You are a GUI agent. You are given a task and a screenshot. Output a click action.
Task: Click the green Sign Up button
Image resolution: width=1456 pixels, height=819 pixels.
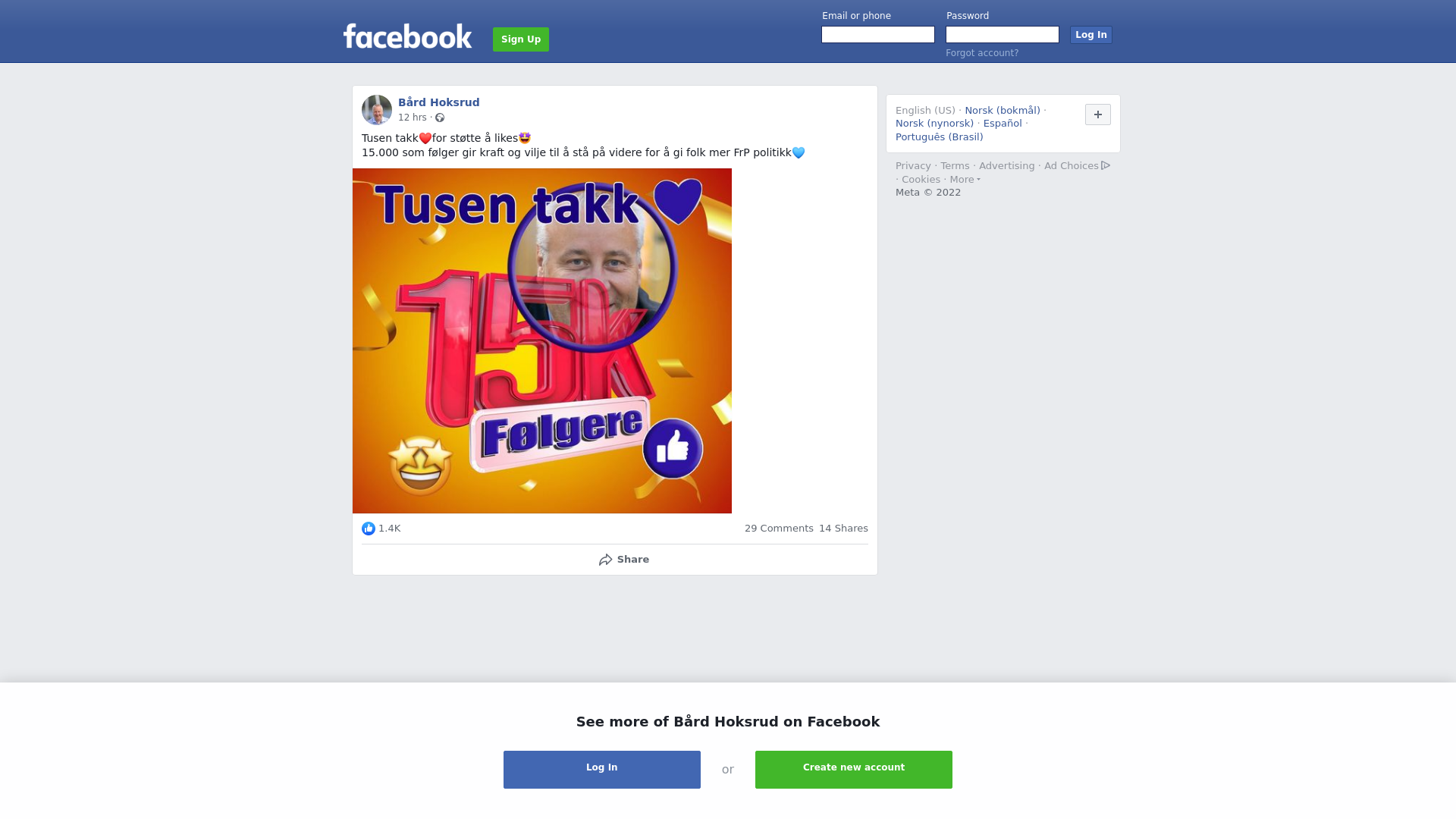click(x=521, y=39)
